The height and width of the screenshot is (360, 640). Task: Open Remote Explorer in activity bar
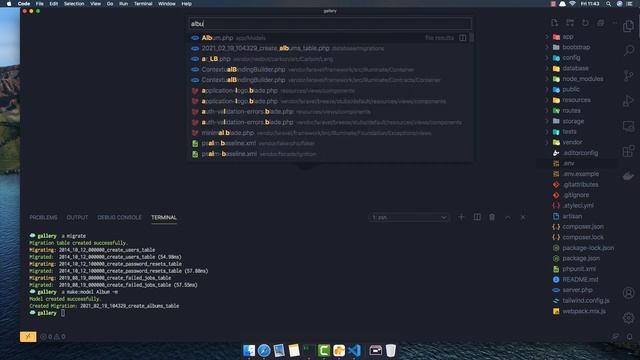[x=629, y=126]
